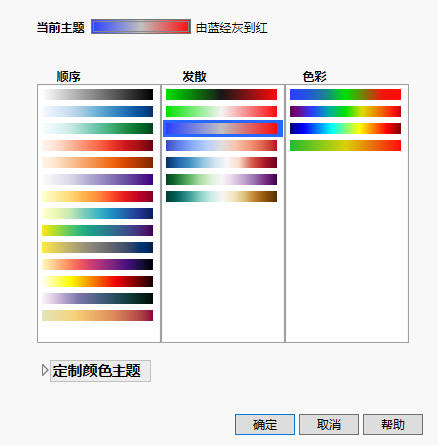The width and height of the screenshot is (438, 445).
Task: Choose the pale orange-to-brown sequential gradient
Action: (x=98, y=162)
